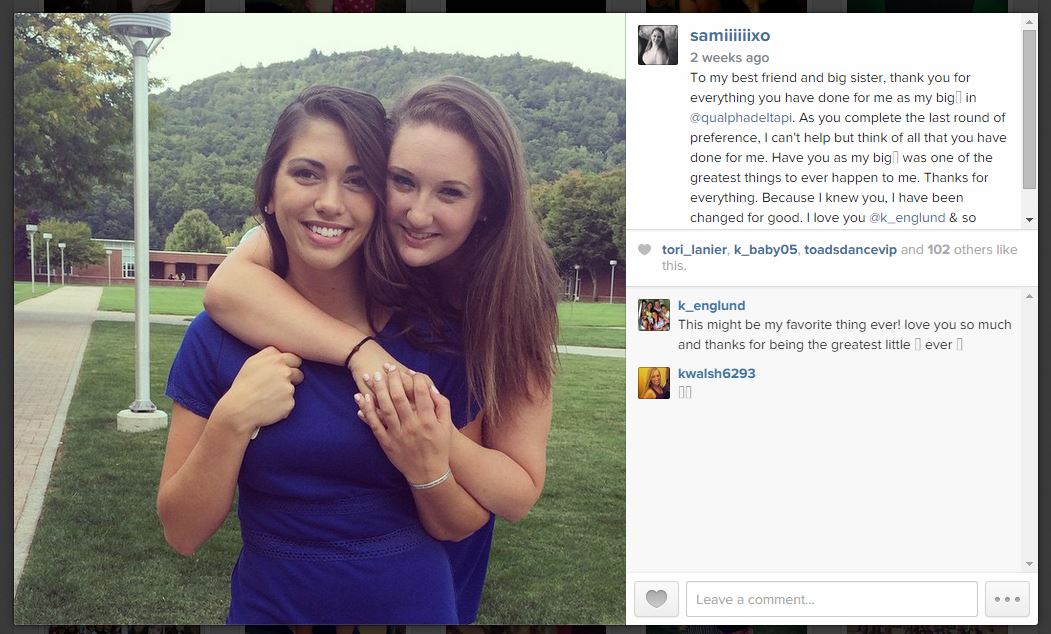Open toadsdancevip in the likes list
Viewport: 1051px width, 634px height.
[850, 249]
